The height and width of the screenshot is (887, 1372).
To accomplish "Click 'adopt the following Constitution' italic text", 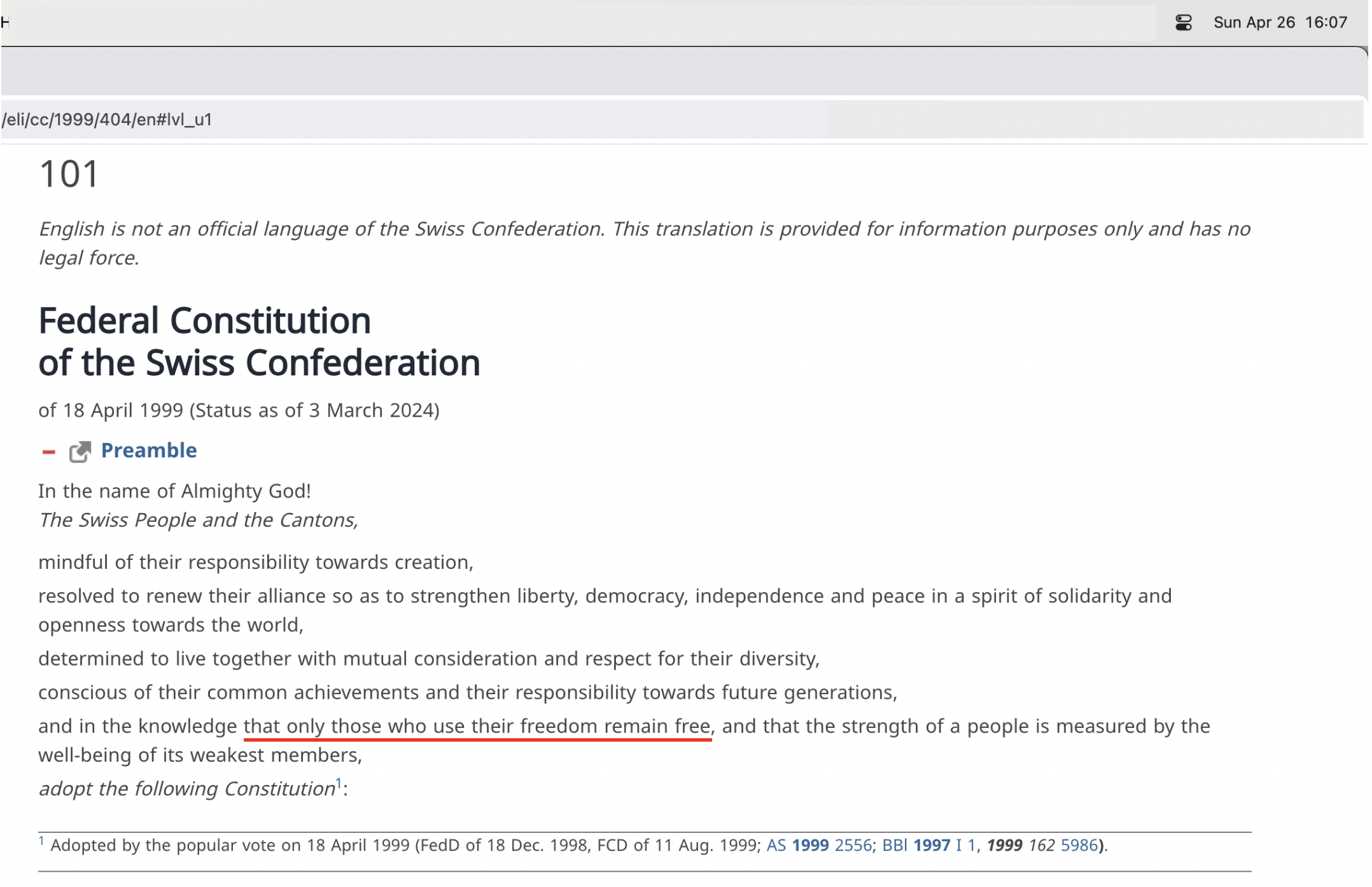I will 186,789.
